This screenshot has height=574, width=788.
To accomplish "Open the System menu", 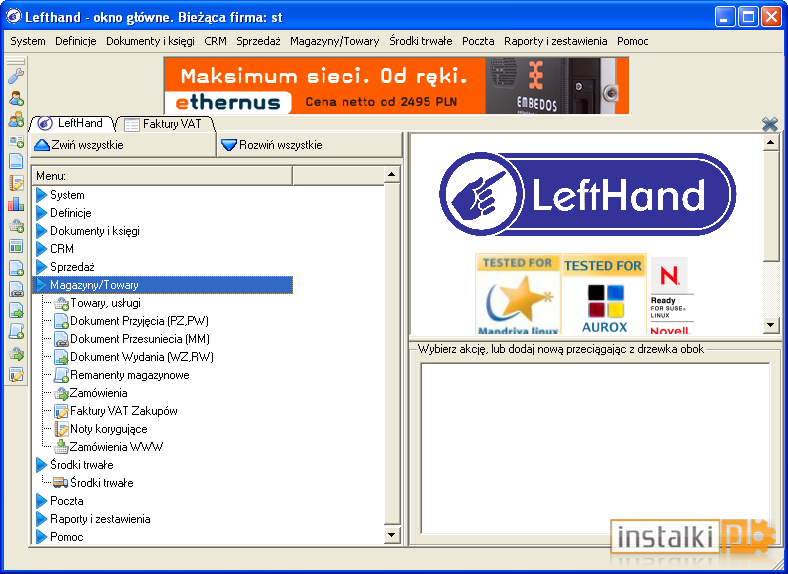I will click(x=28, y=41).
